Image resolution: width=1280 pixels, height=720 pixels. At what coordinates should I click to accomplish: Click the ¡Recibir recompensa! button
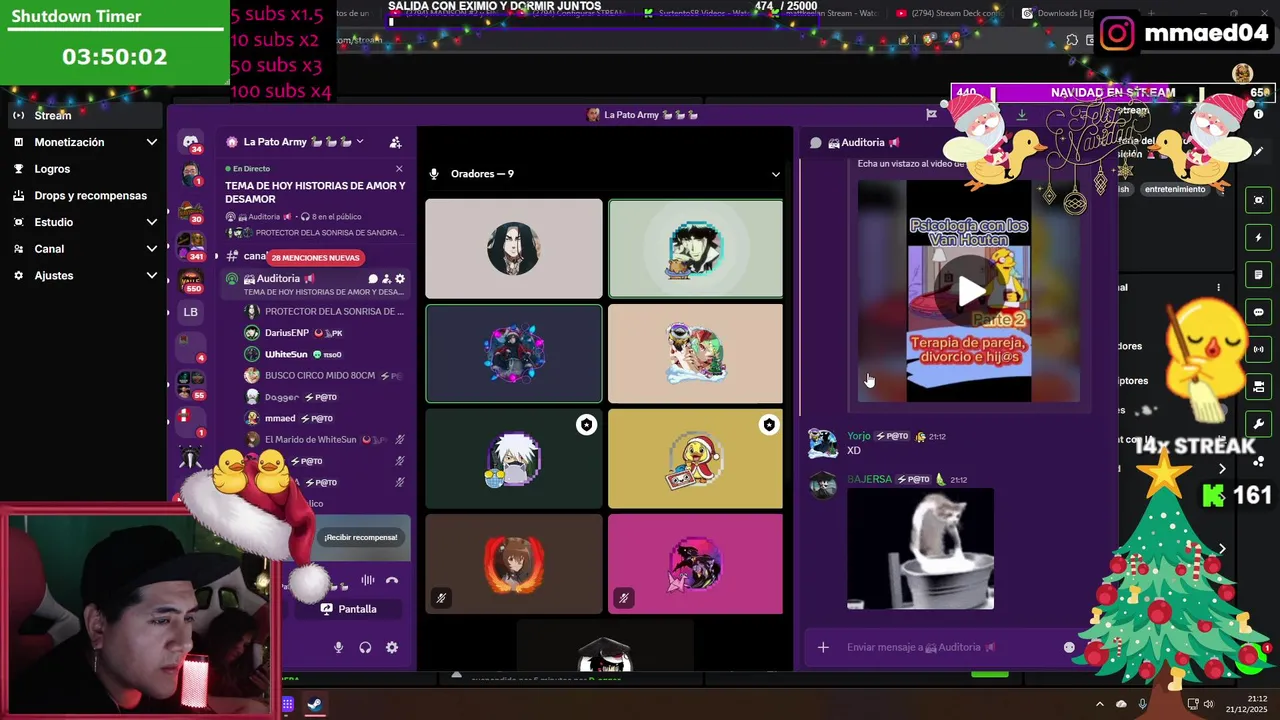click(361, 537)
